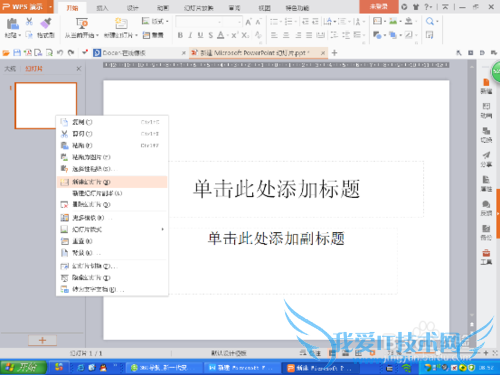Add a new document tab with plus
Image resolution: width=500 pixels, height=375 pixels.
tap(334, 53)
